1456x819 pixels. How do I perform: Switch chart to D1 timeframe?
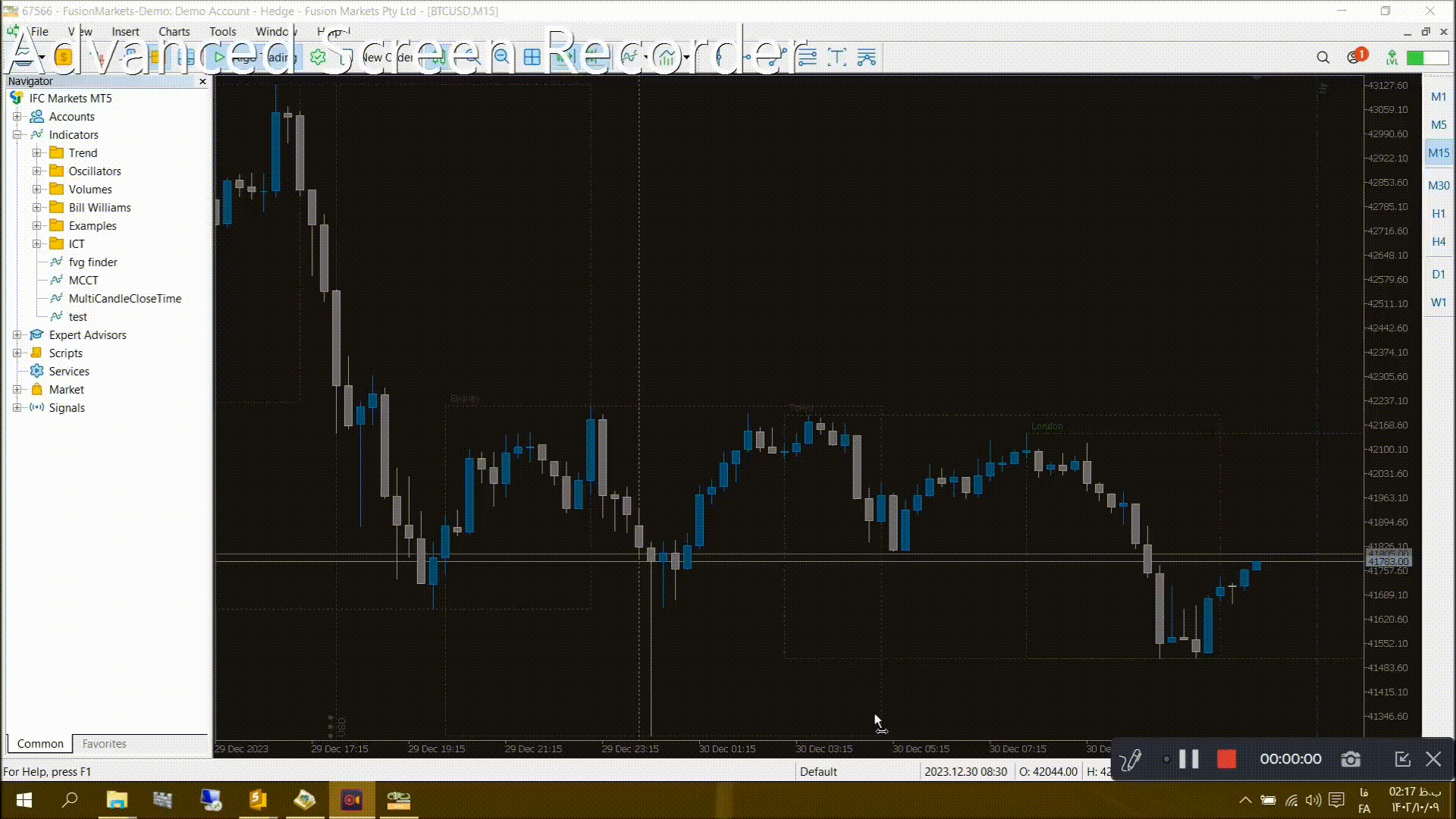pos(1439,275)
